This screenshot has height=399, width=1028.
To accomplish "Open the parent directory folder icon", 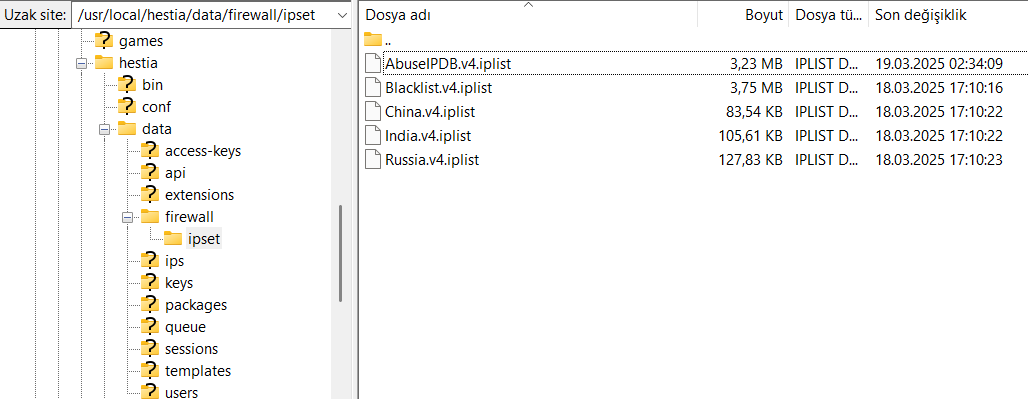I will [372, 39].
